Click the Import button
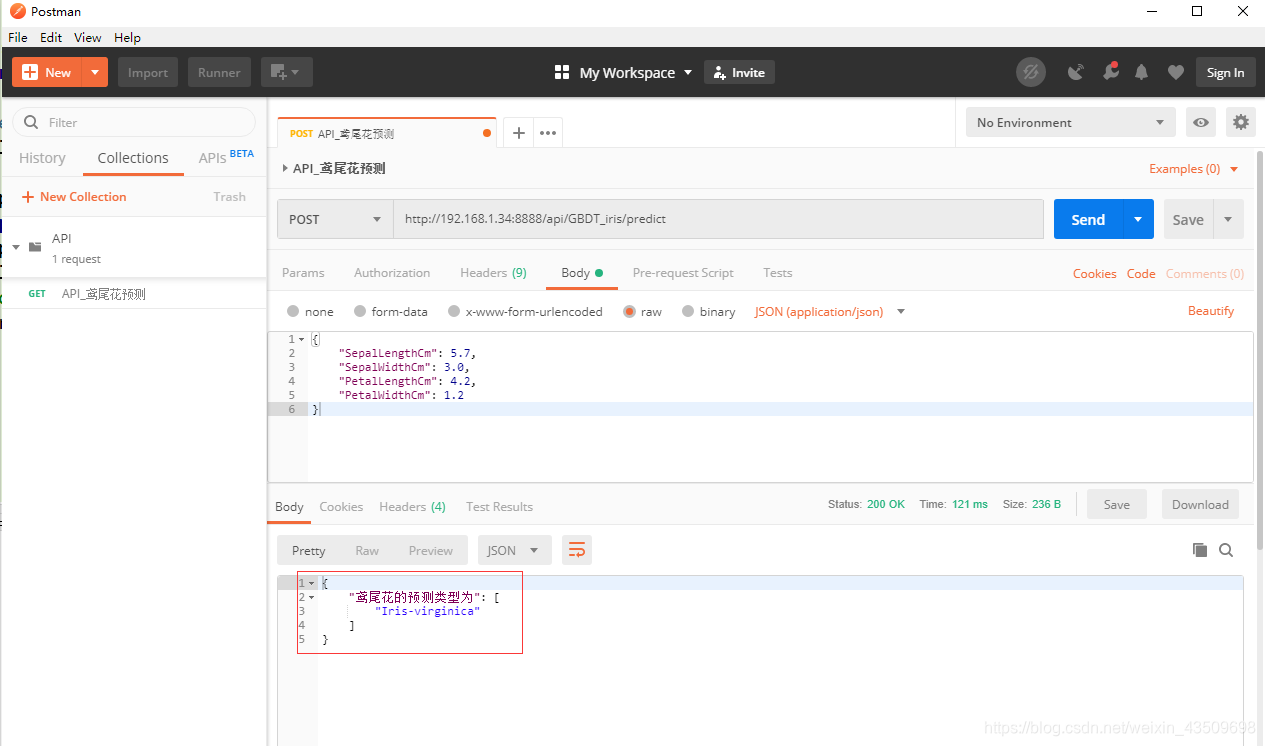The image size is (1265, 746). [x=148, y=72]
